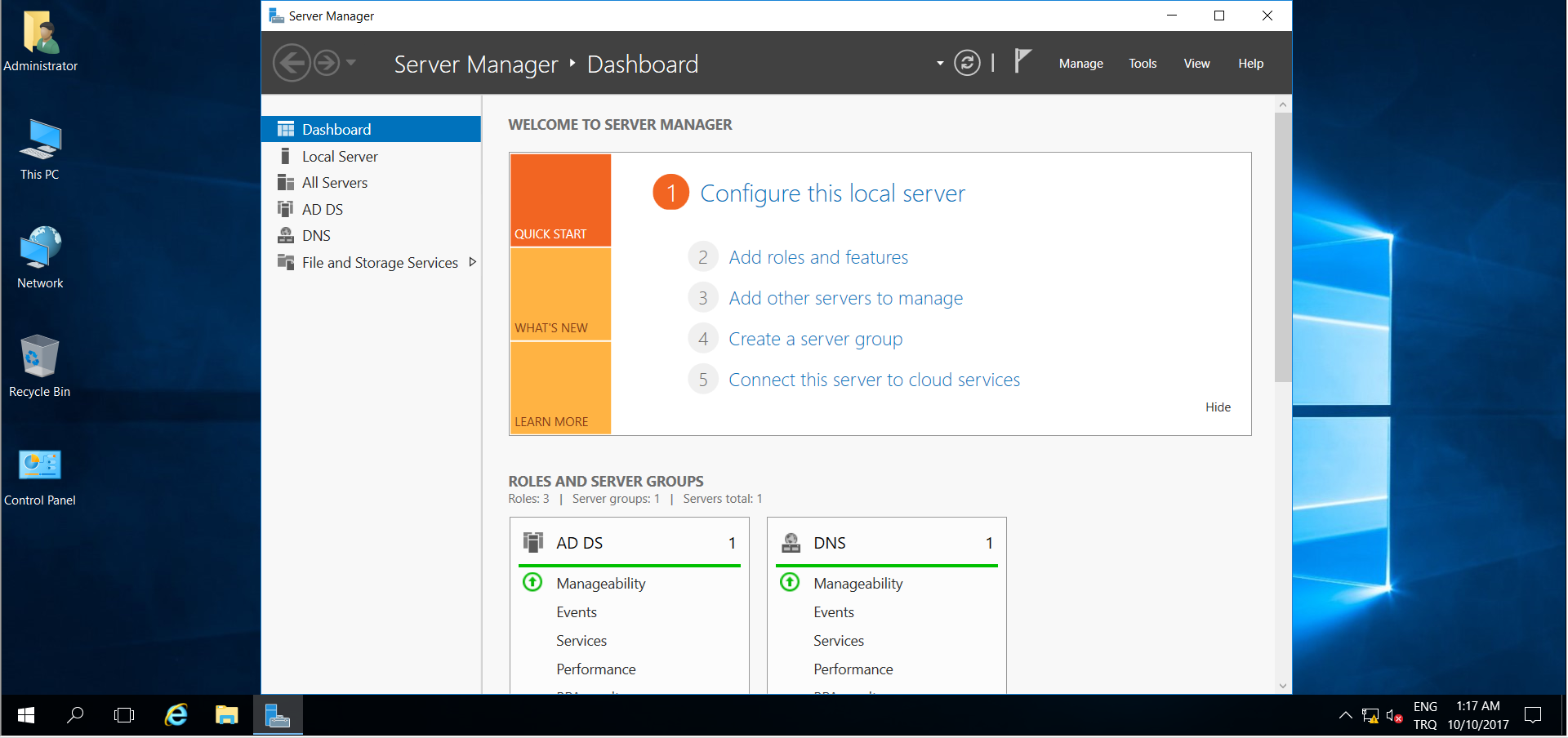Expand the File and Storage Services arrow
This screenshot has height=738, width=1568.
(472, 262)
